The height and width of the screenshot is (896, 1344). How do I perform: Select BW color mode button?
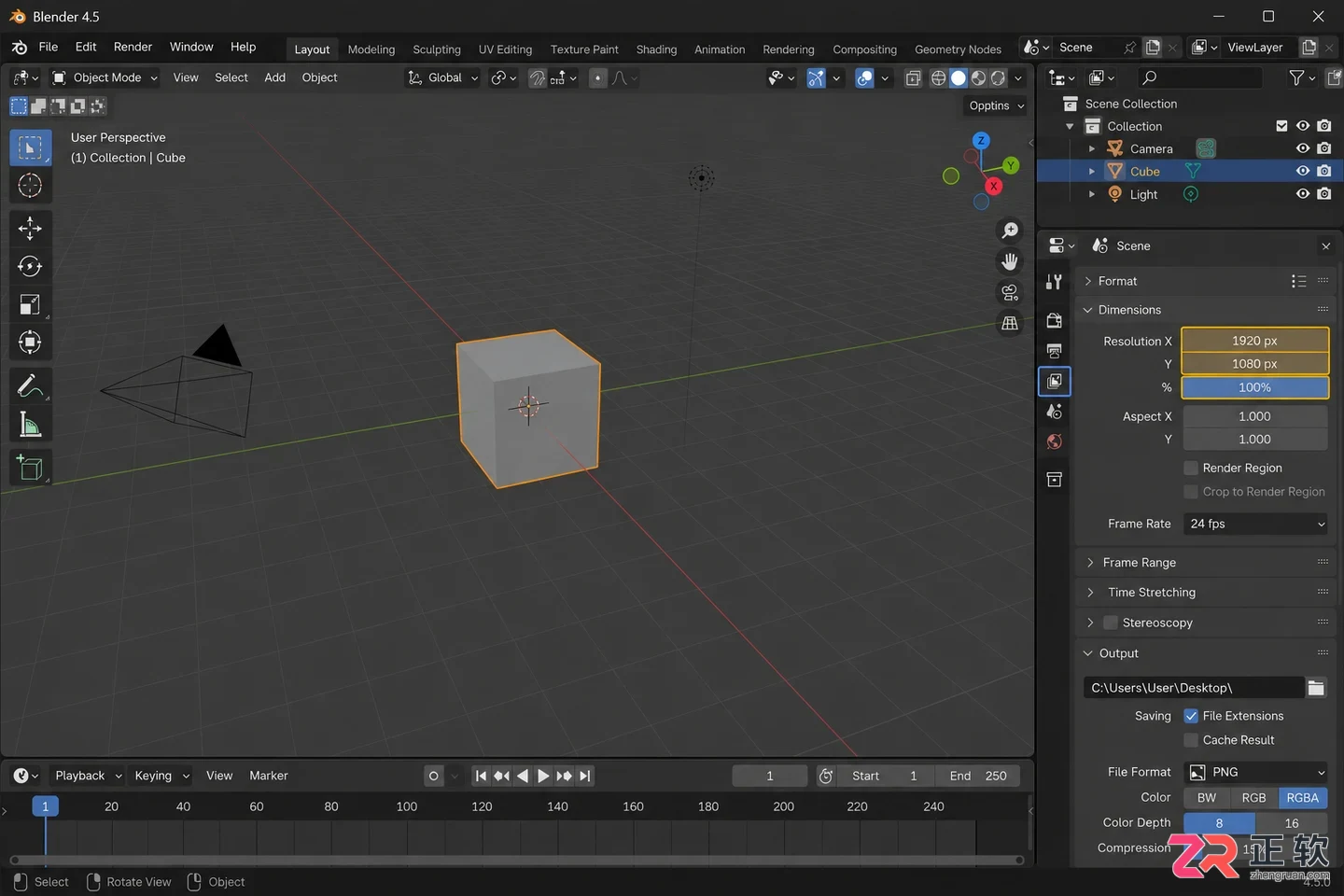1207,798
